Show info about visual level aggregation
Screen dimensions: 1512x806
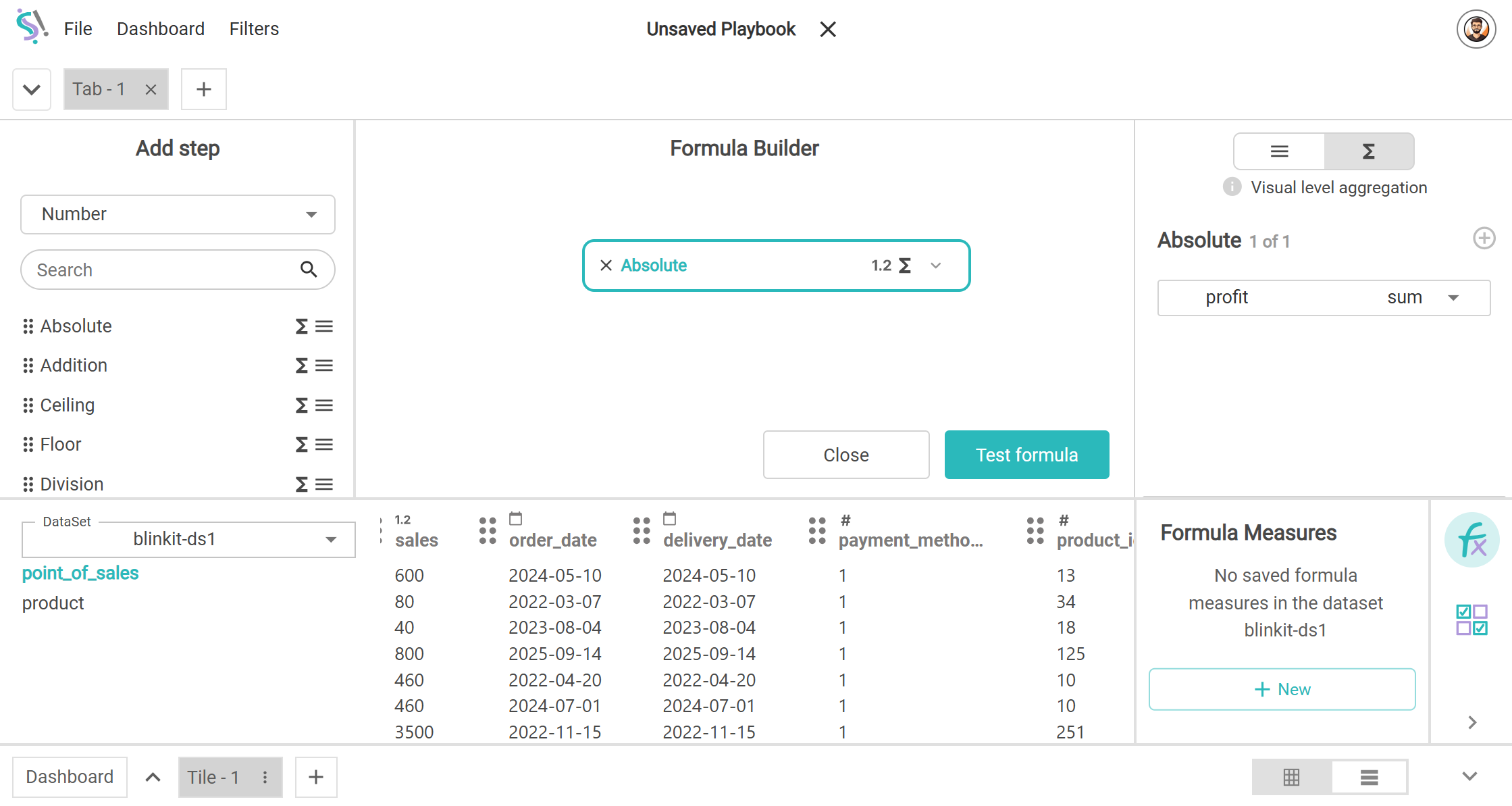point(1232,187)
